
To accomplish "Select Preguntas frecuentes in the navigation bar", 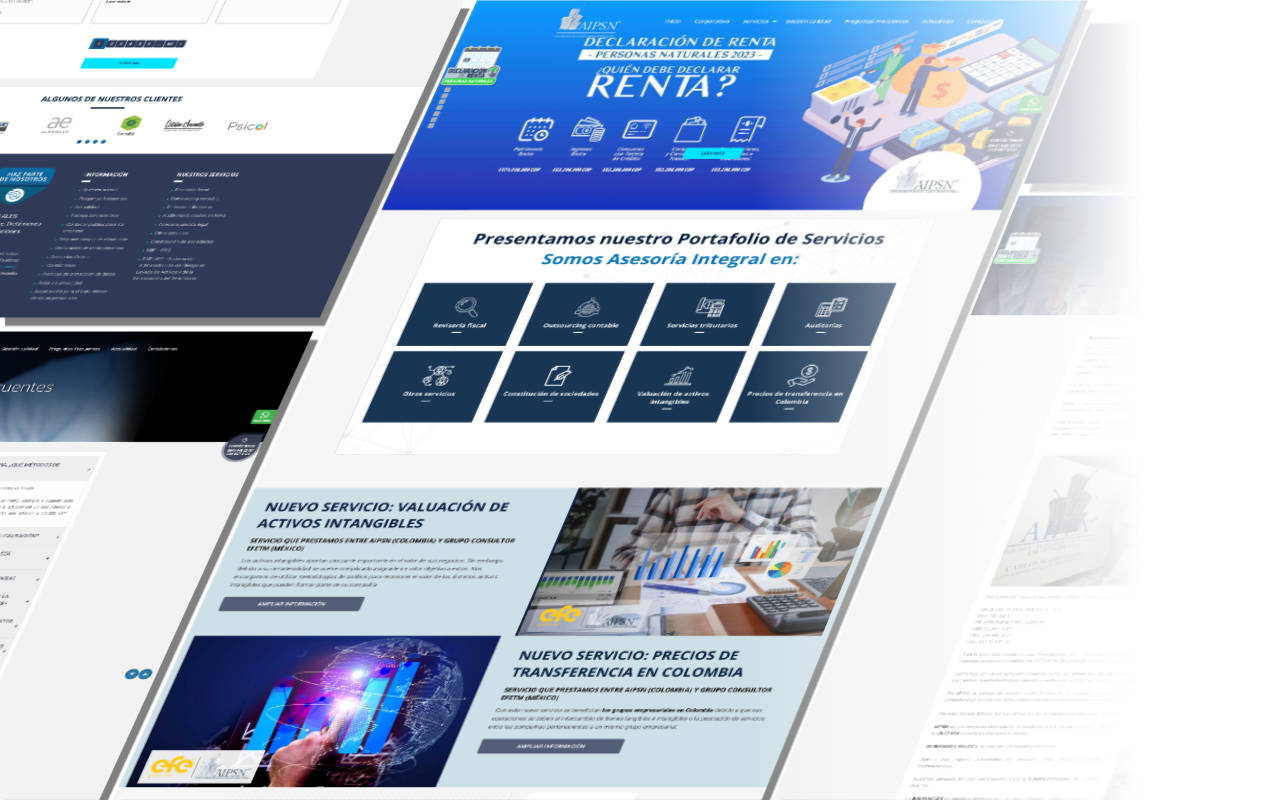I will (x=877, y=21).
